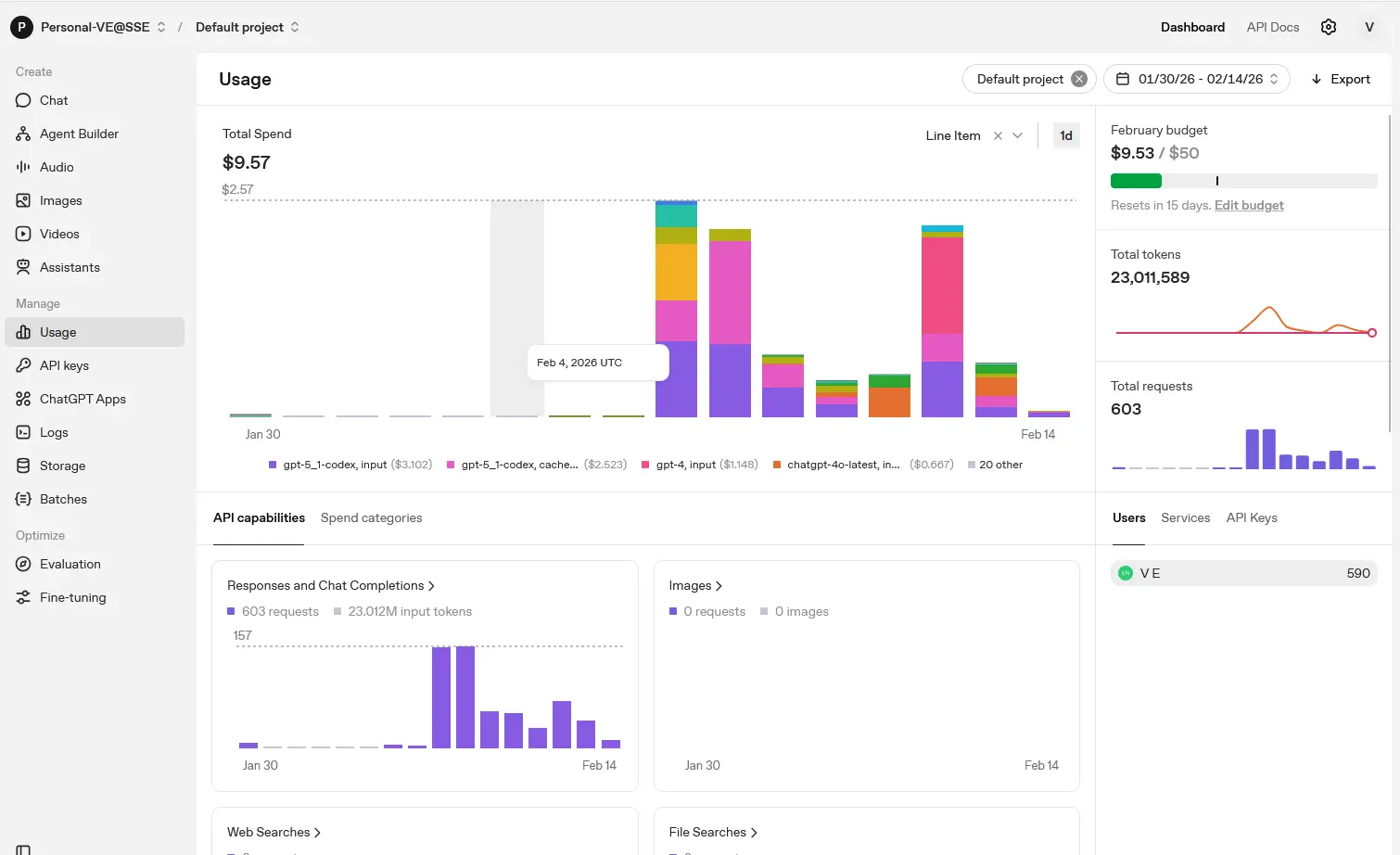The width and height of the screenshot is (1400, 855).
Task: Select the V E user row
Action: (x=1243, y=573)
